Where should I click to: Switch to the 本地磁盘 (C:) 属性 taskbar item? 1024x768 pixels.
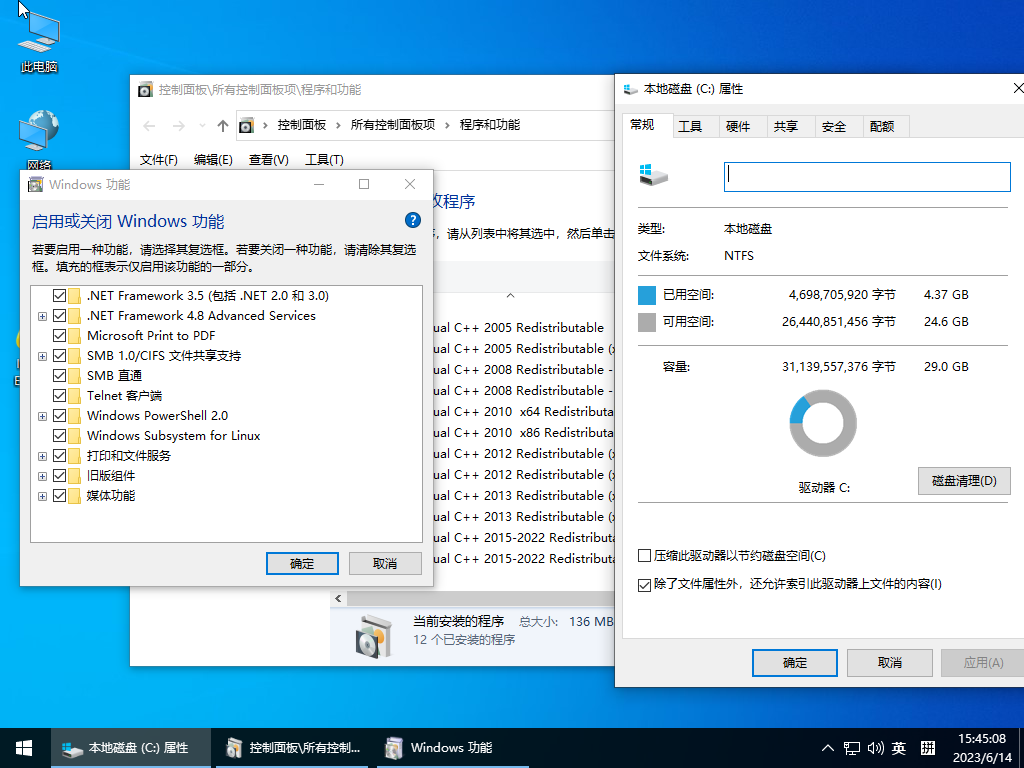131,748
